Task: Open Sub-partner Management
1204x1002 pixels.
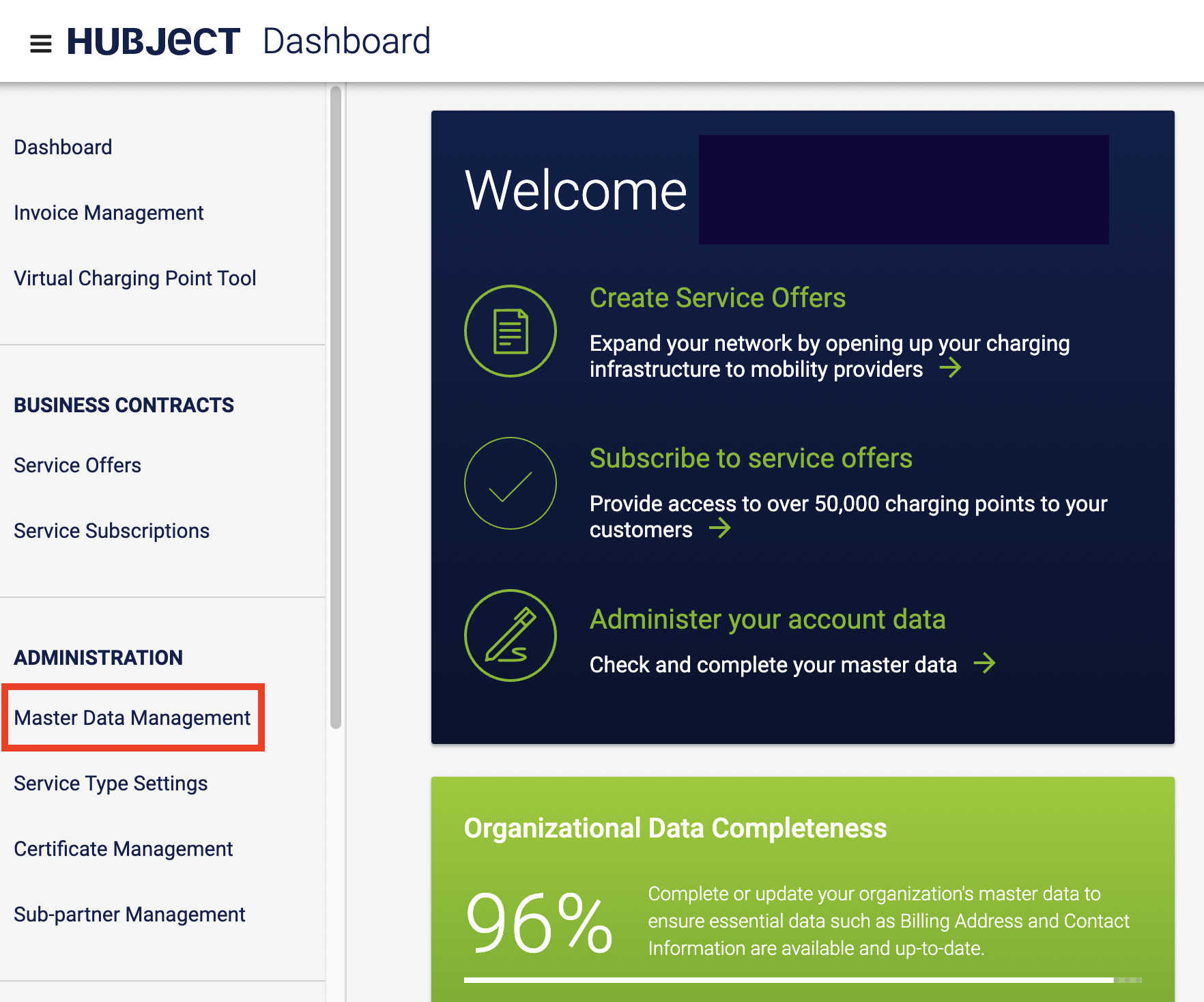Action: 130,915
